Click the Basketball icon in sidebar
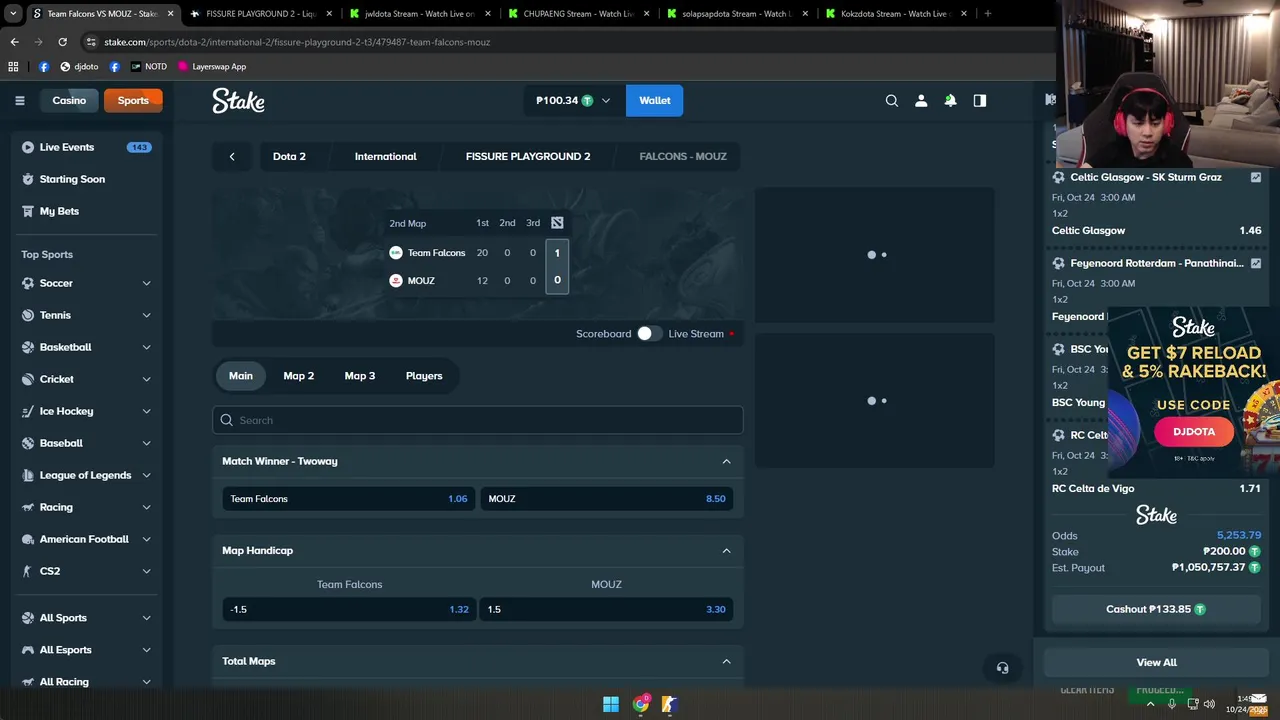 (x=28, y=347)
